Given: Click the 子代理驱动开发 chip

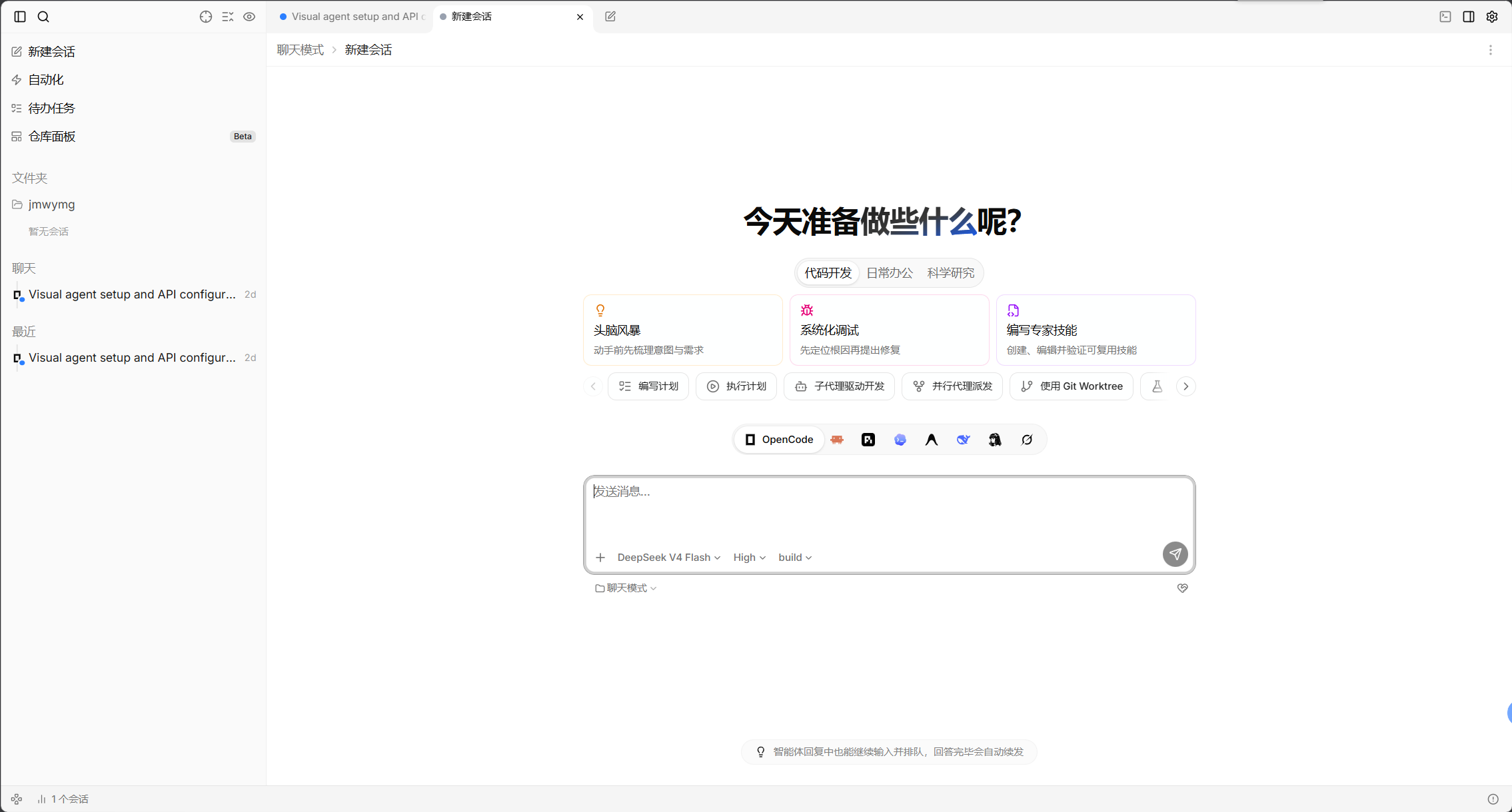Looking at the screenshot, I should pos(840,386).
